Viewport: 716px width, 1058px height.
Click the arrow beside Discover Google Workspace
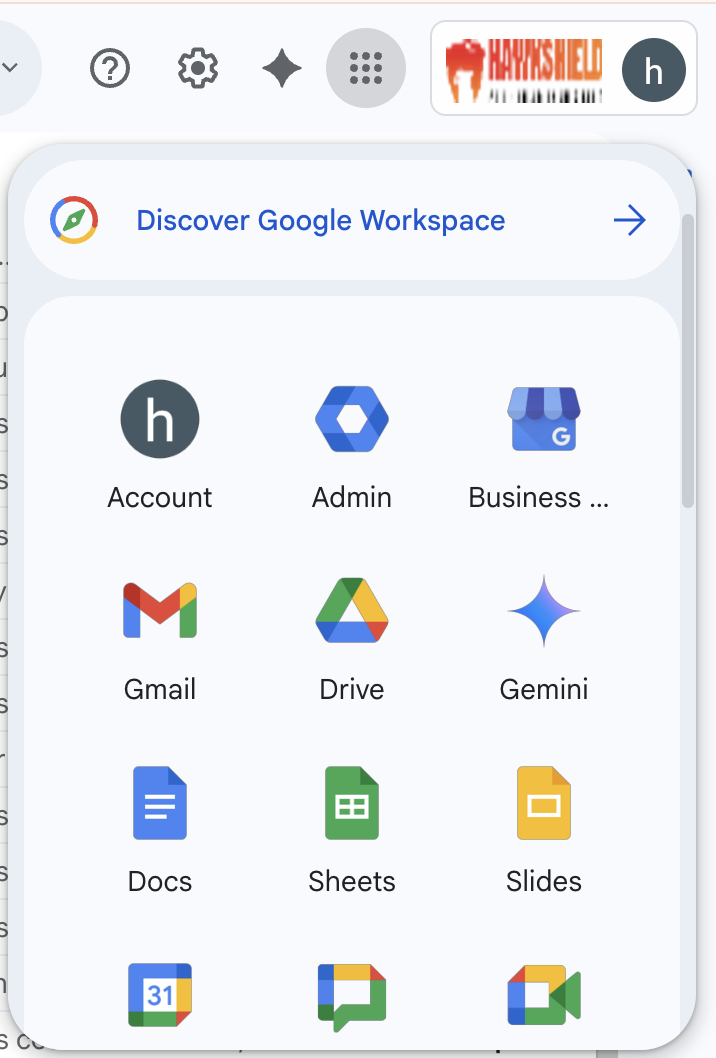click(630, 220)
